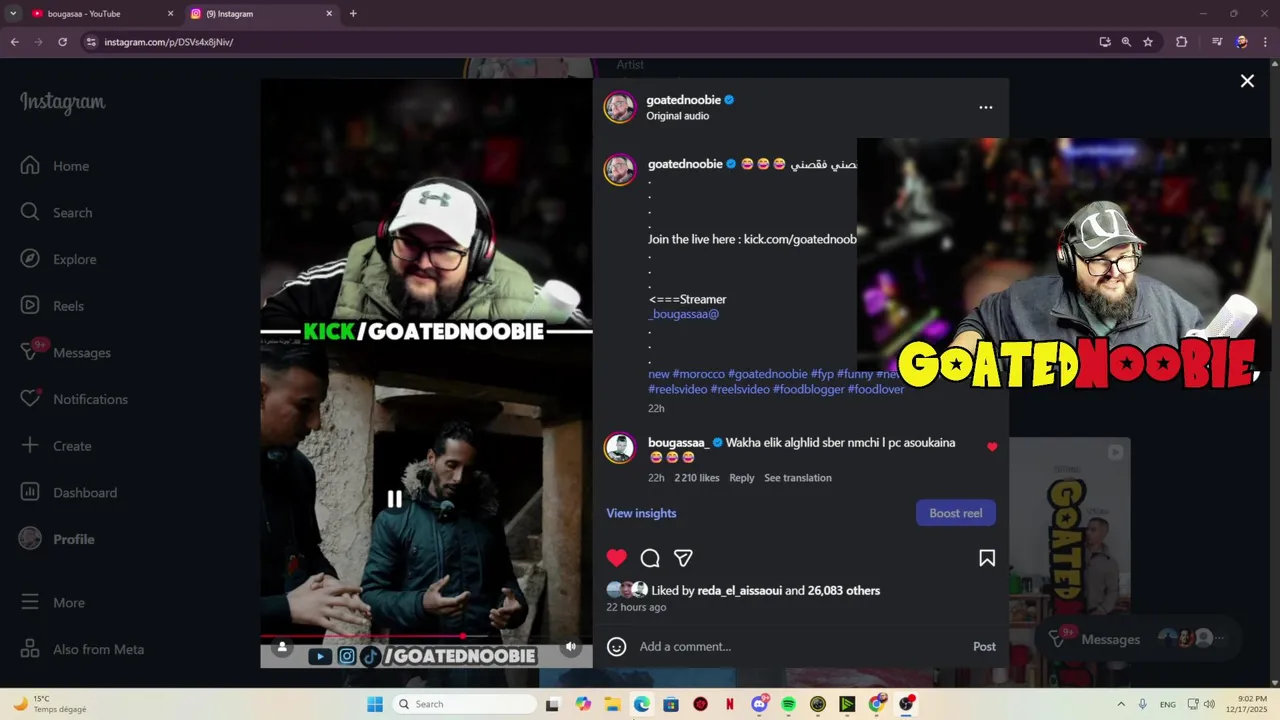The width and height of the screenshot is (1280, 720).
Task: Open the Chrome profile avatar
Action: click(1241, 42)
